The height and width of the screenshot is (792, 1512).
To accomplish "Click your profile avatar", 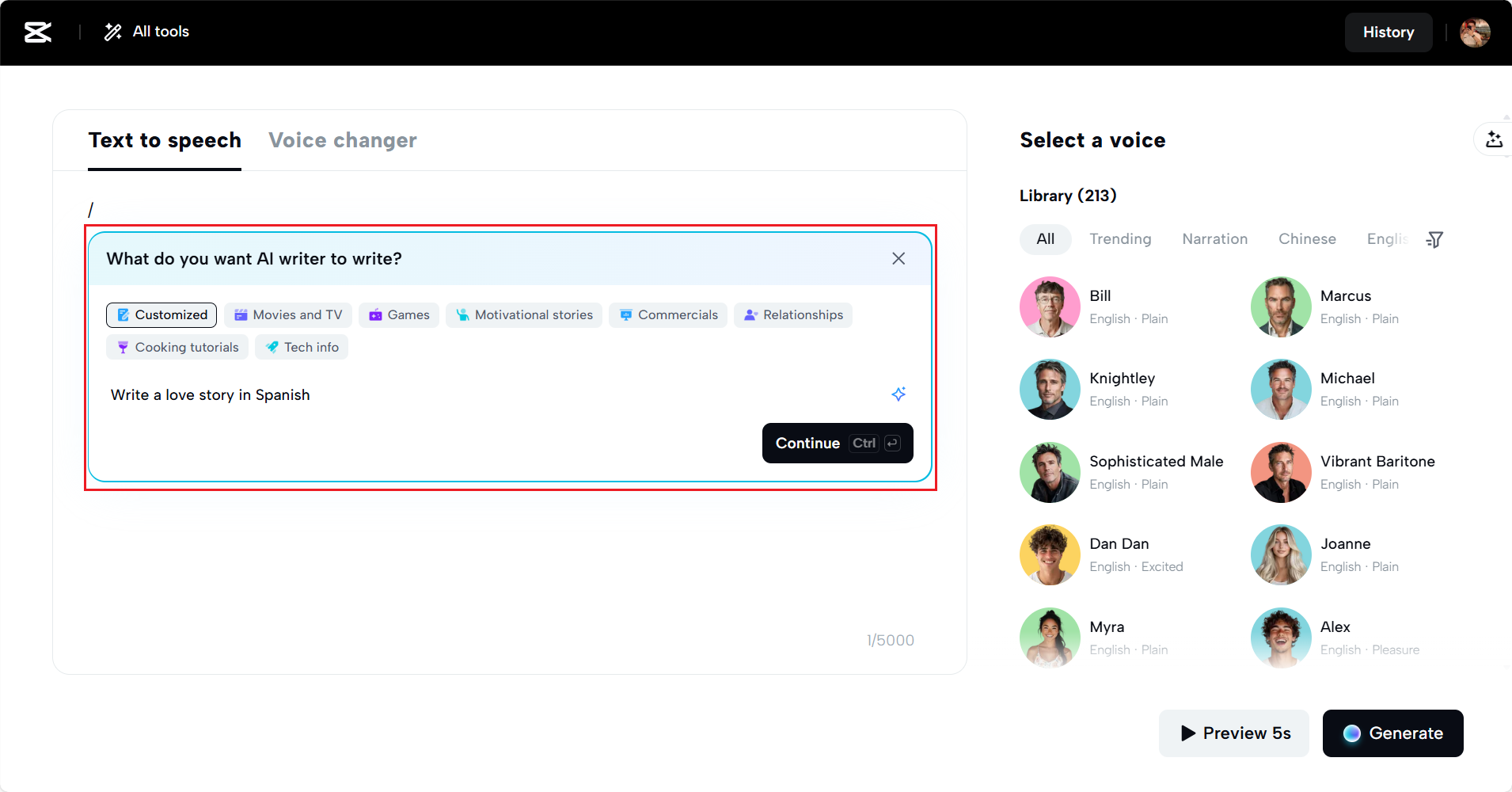I will click(x=1476, y=32).
